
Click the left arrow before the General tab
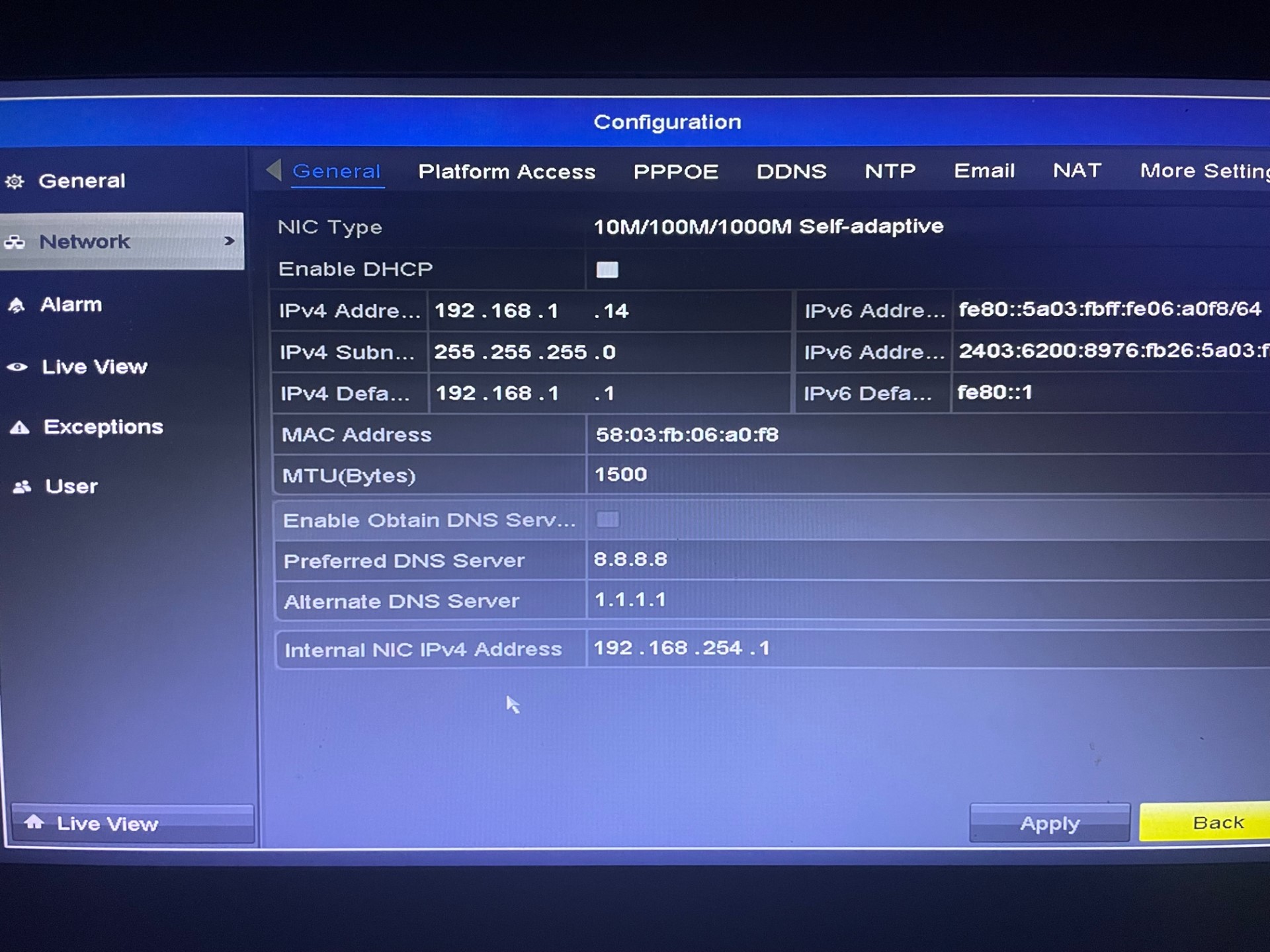click(x=274, y=170)
